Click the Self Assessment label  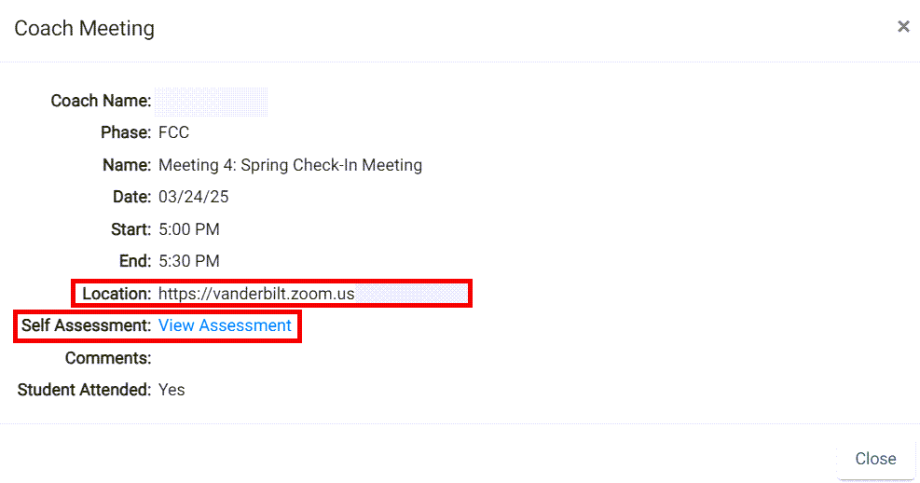[x=86, y=326]
